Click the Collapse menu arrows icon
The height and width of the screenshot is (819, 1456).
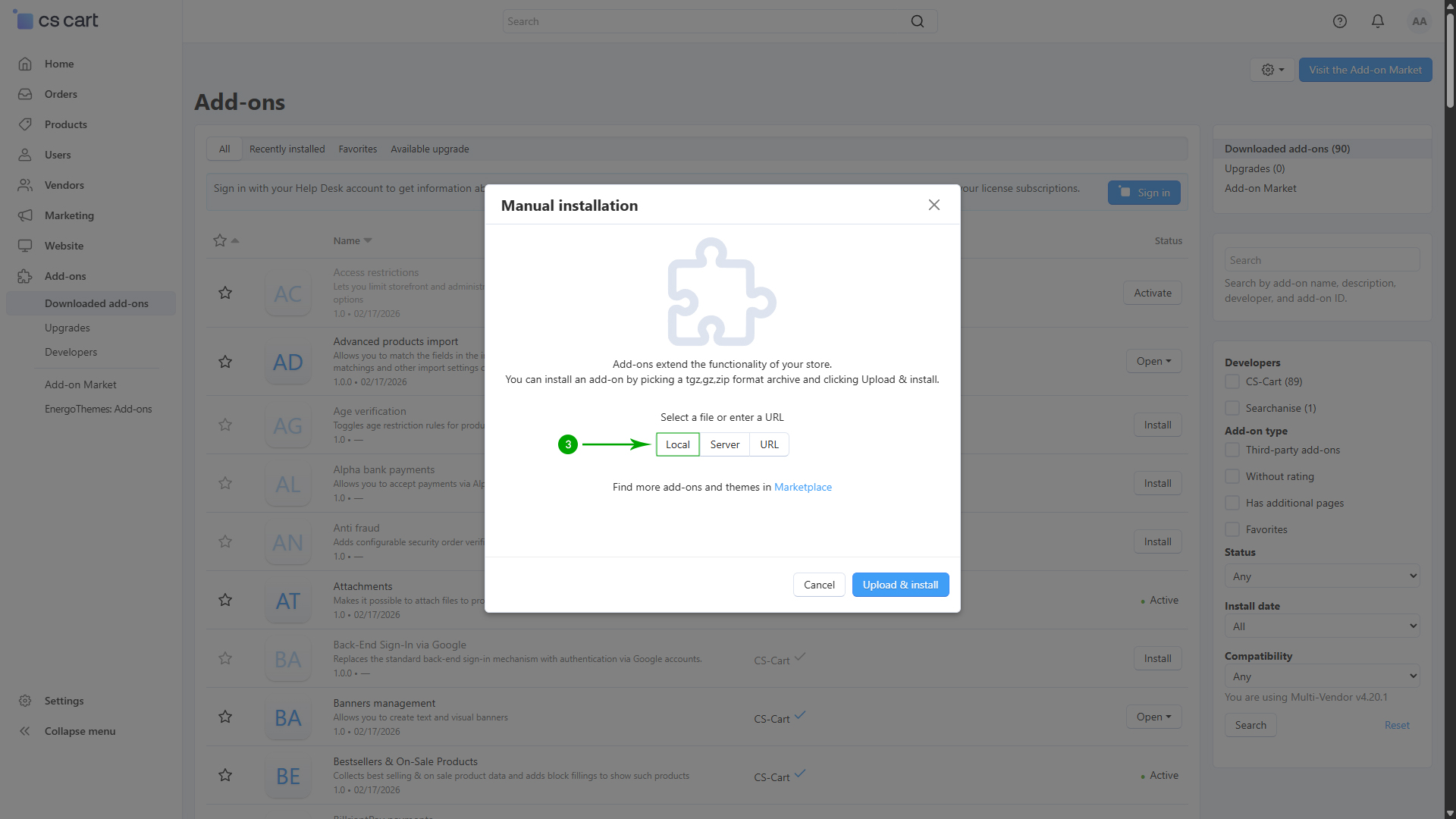[x=25, y=731]
